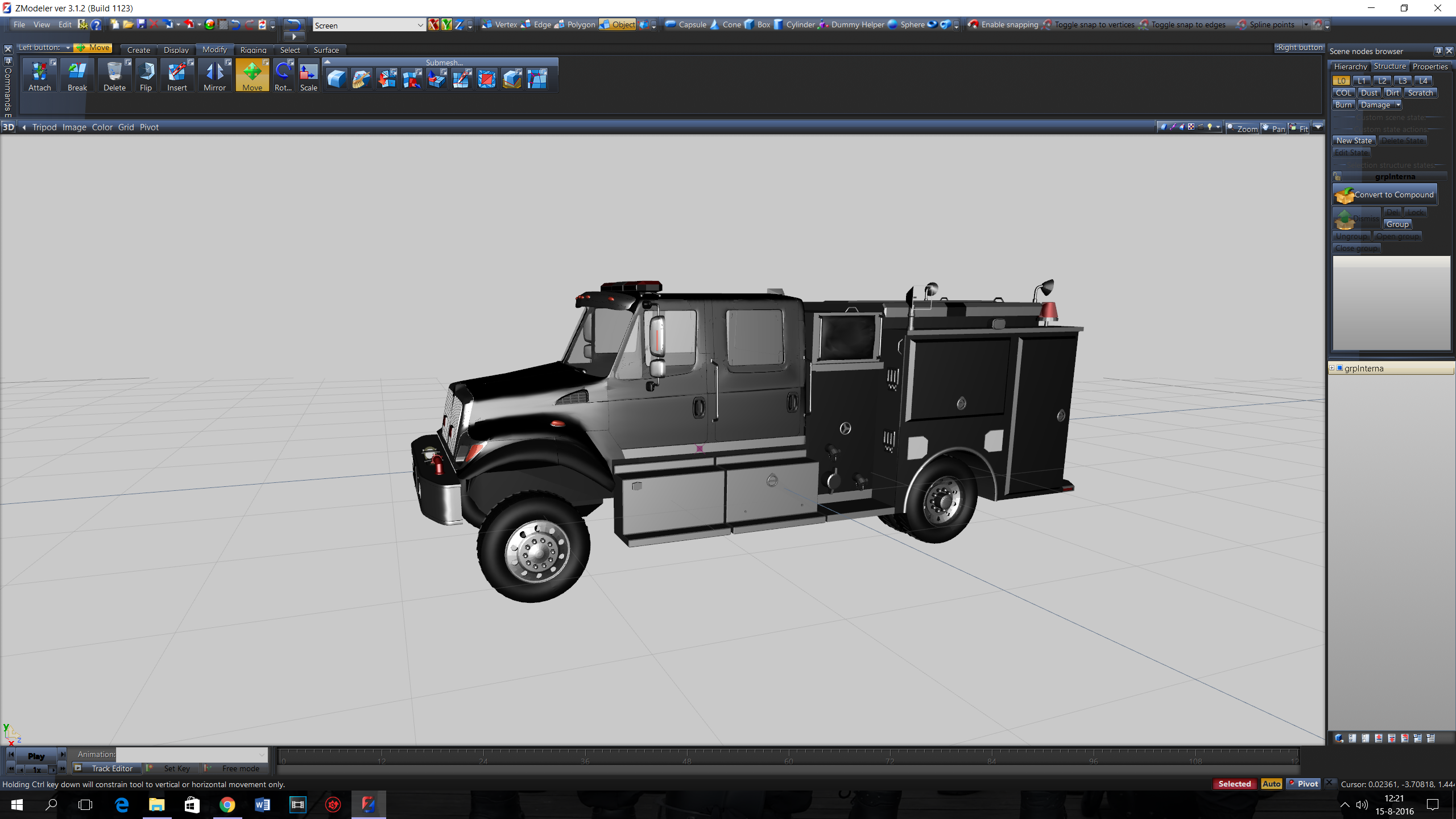Expand the grpInterna tree node
The height and width of the screenshot is (819, 1456).
click(x=1331, y=368)
